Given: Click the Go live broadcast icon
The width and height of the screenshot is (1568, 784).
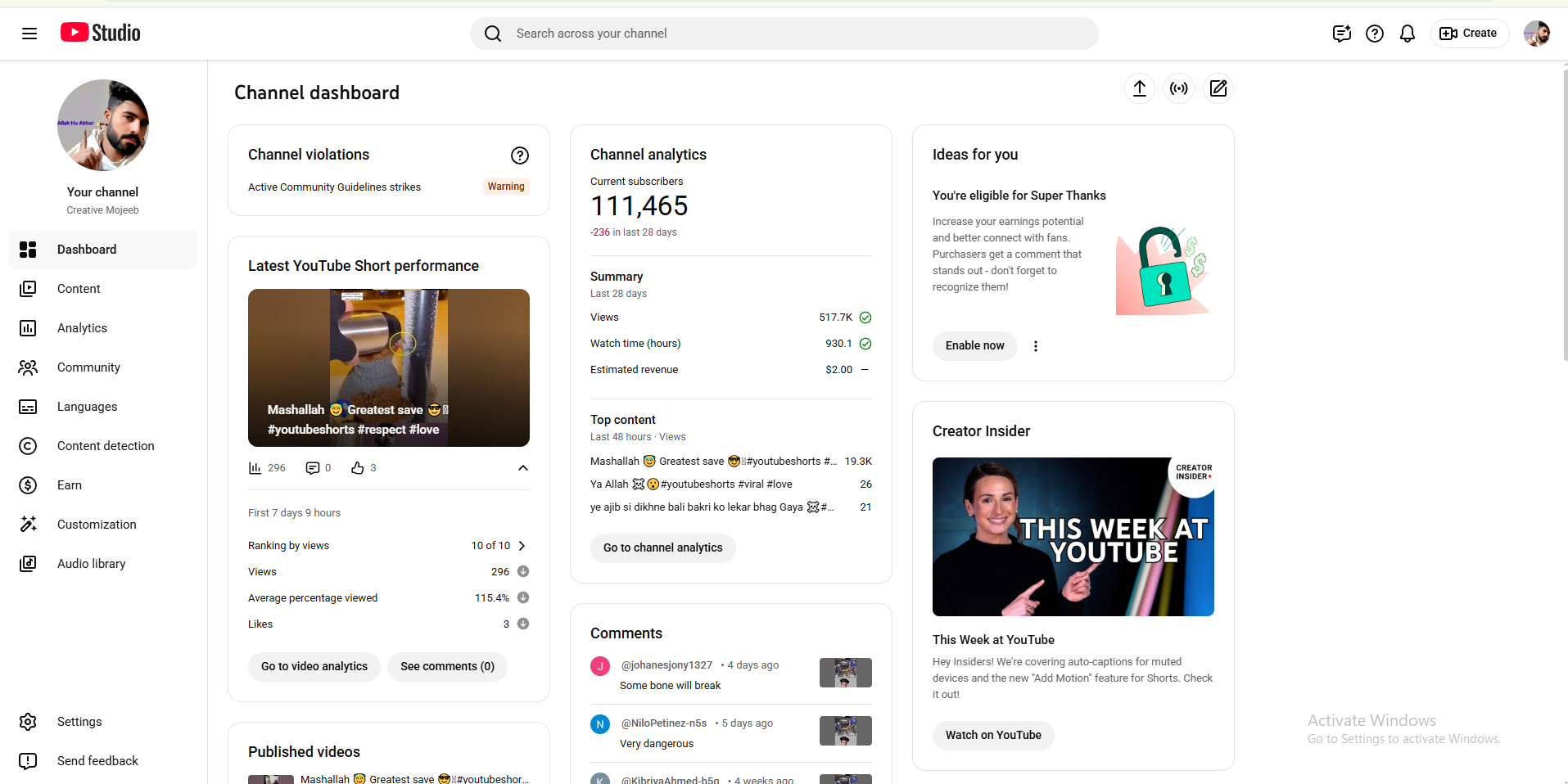Looking at the screenshot, I should click(1178, 88).
